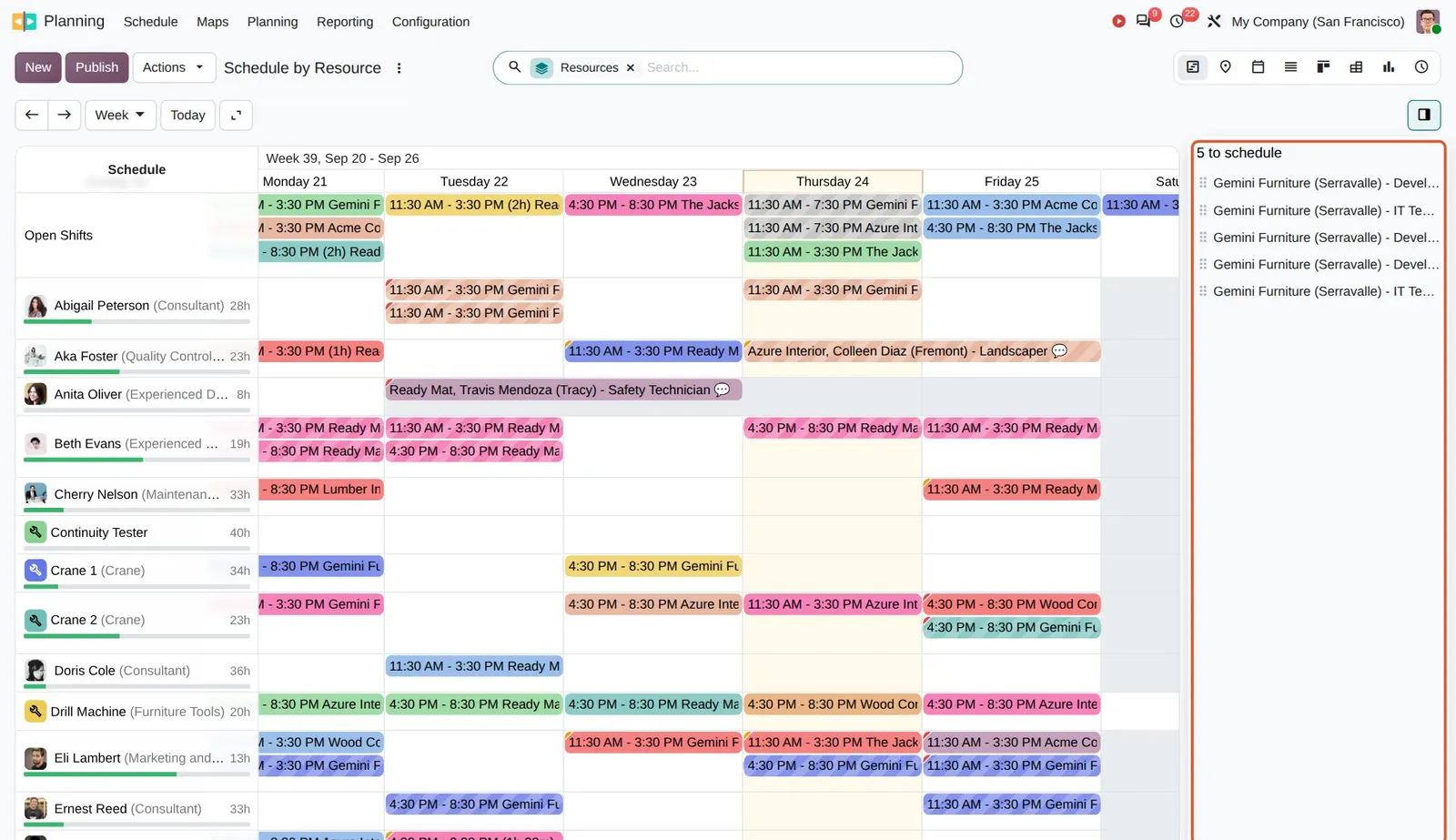1456x840 pixels.
Task: Click the '5 to schedule' panel heading
Action: point(1239,153)
